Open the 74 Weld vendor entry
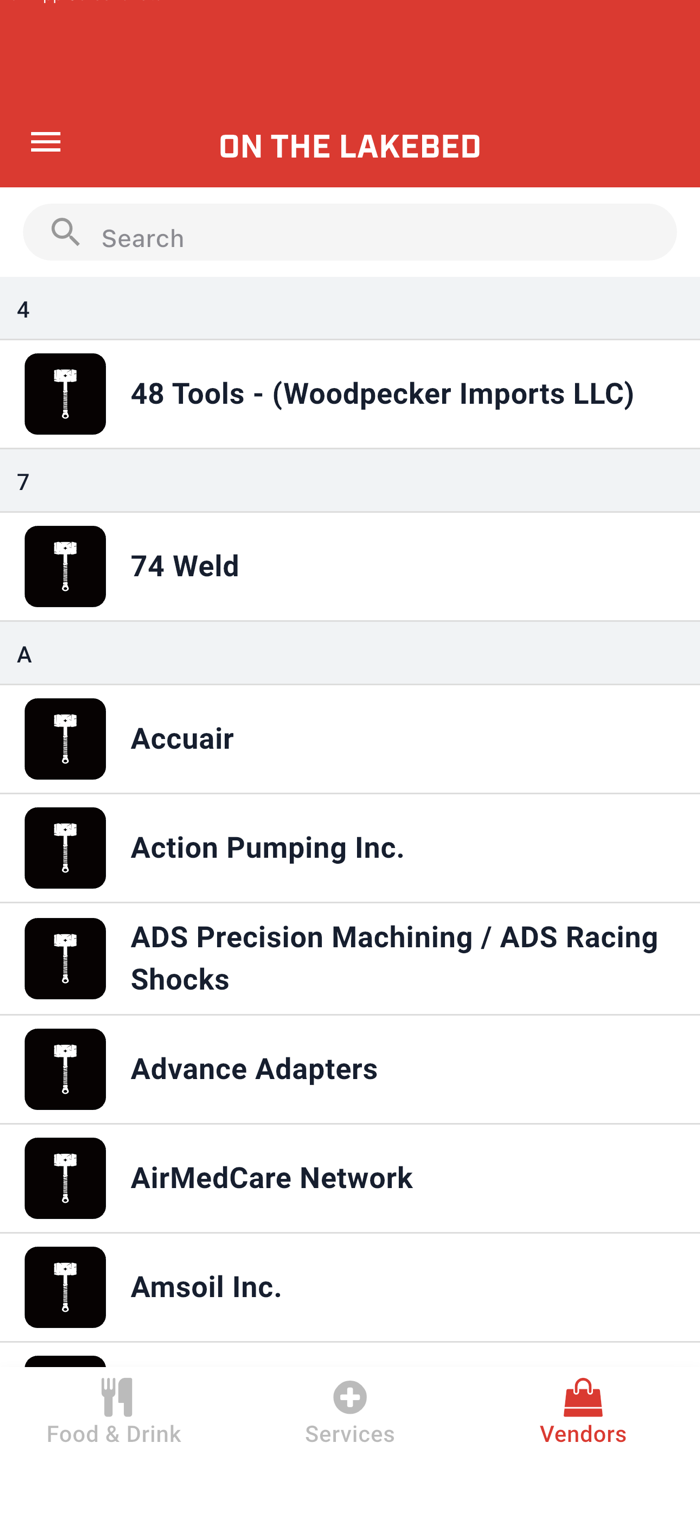This screenshot has height=1517, width=700. tap(185, 566)
